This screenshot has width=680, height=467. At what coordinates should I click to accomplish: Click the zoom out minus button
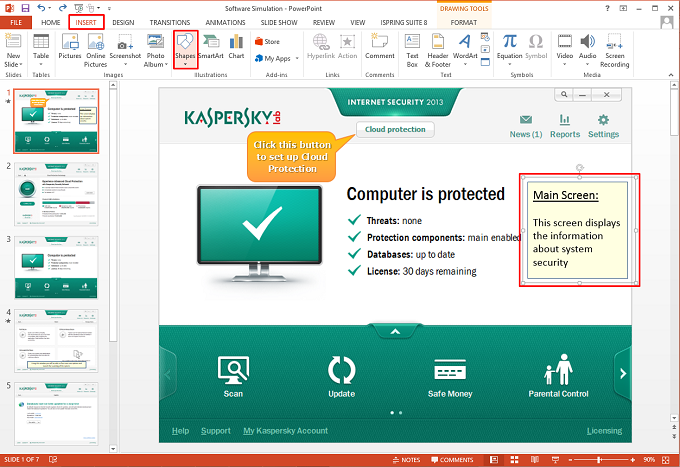click(570, 460)
